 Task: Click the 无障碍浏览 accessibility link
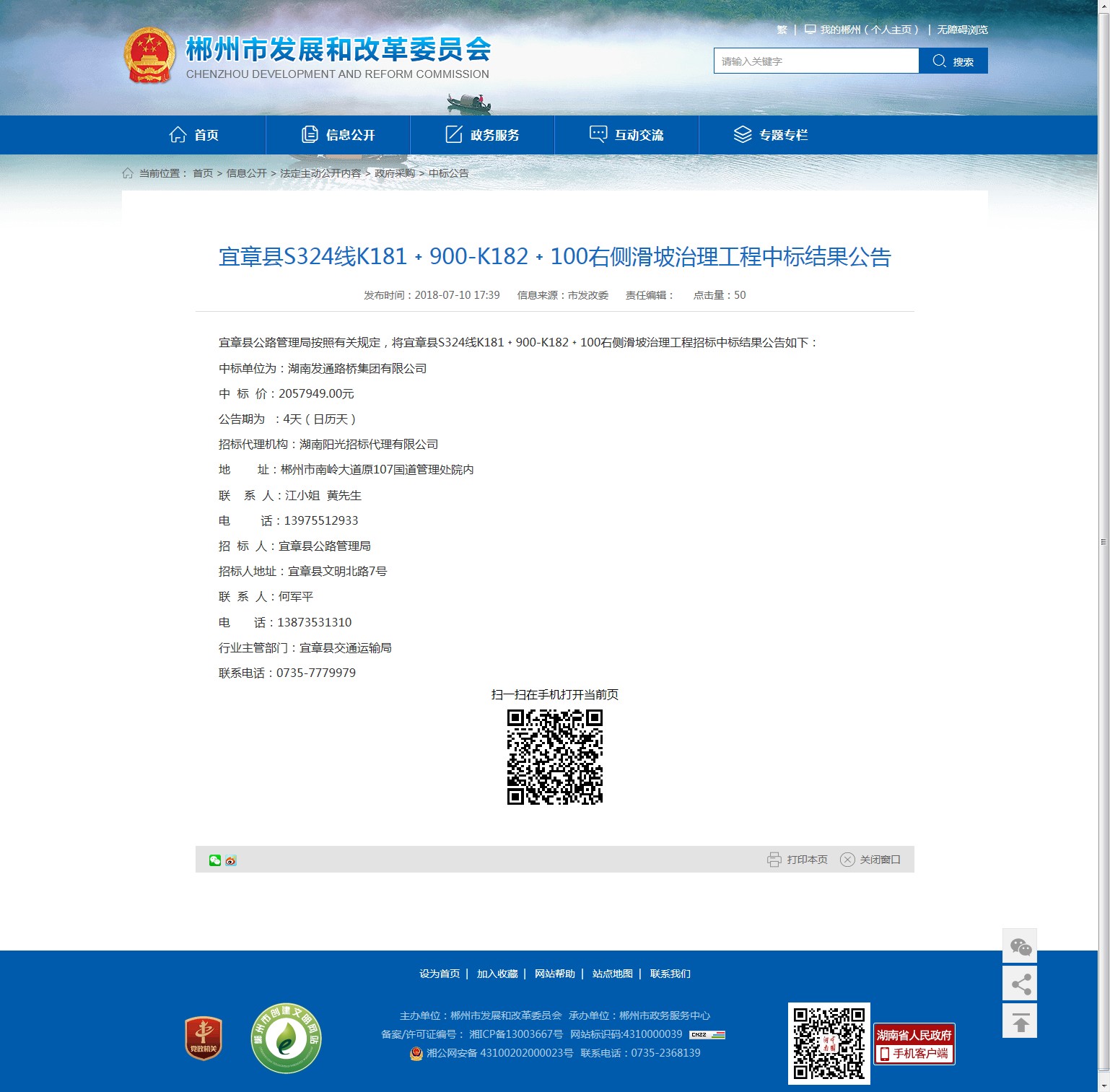point(962,30)
